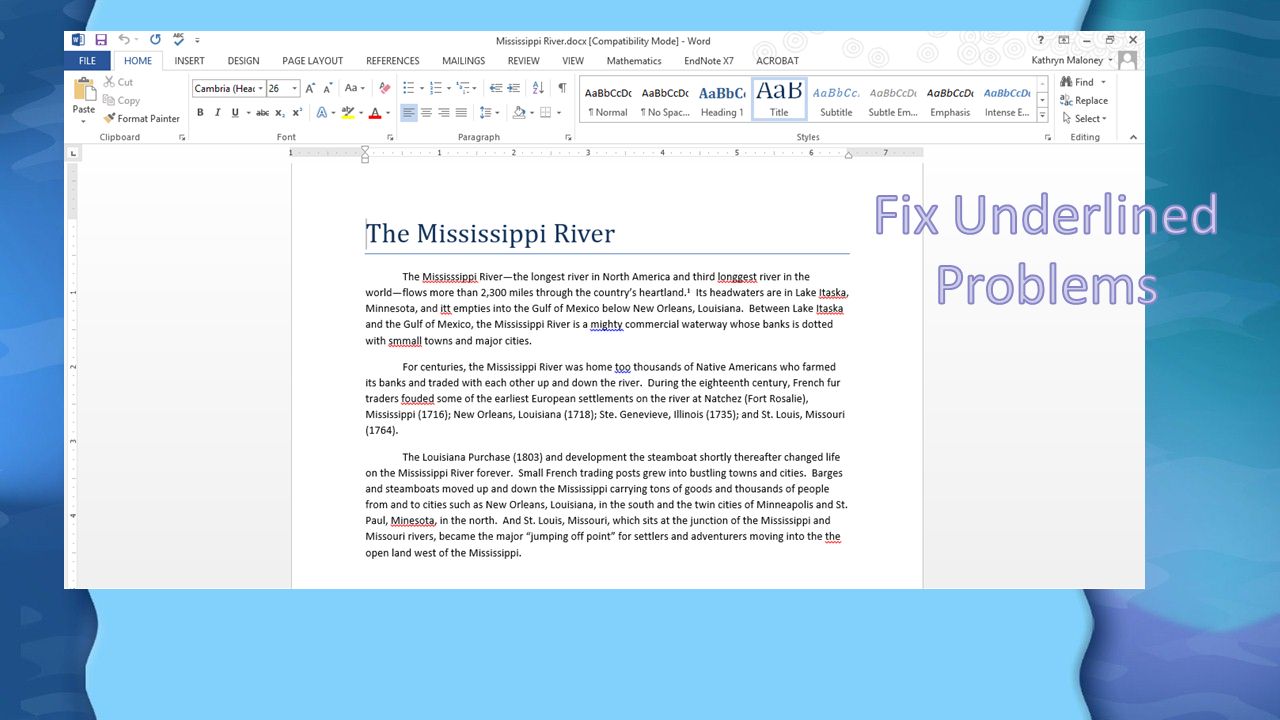Align text to the right
1280x720 pixels.
pyautogui.click(x=443, y=113)
